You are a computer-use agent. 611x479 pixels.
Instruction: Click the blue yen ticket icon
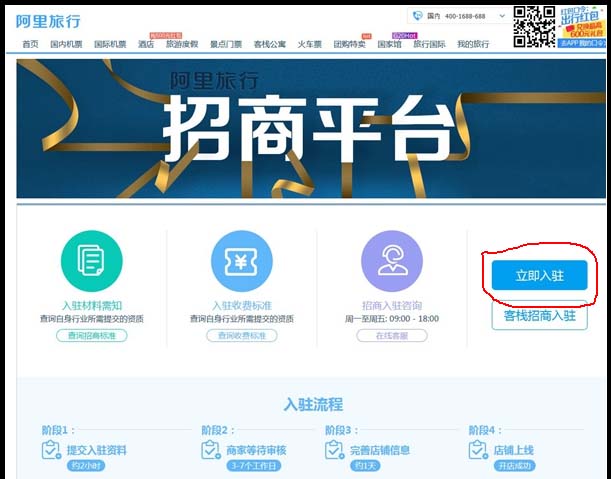click(242, 261)
